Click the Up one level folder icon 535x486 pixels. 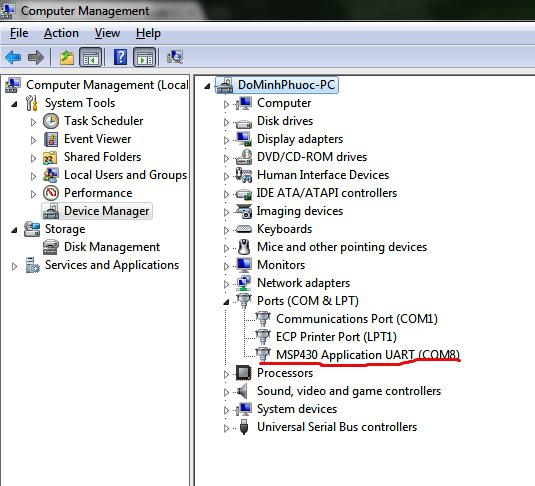[x=67, y=57]
